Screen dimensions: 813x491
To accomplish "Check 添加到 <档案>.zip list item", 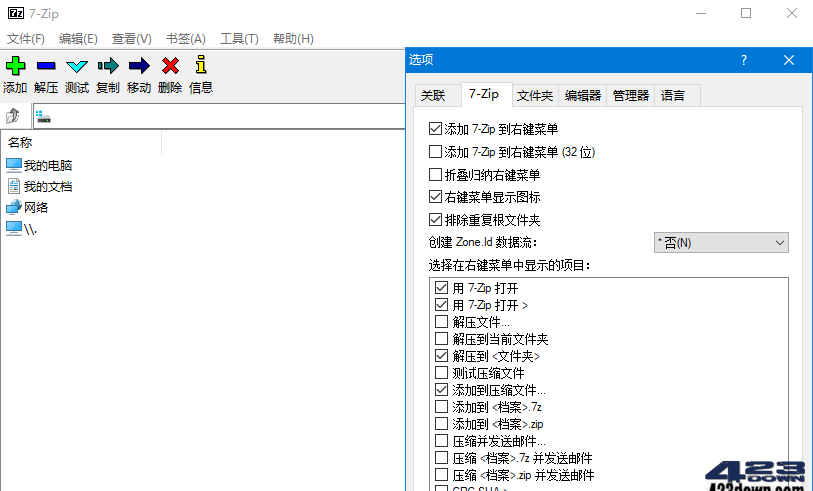I will (x=441, y=424).
